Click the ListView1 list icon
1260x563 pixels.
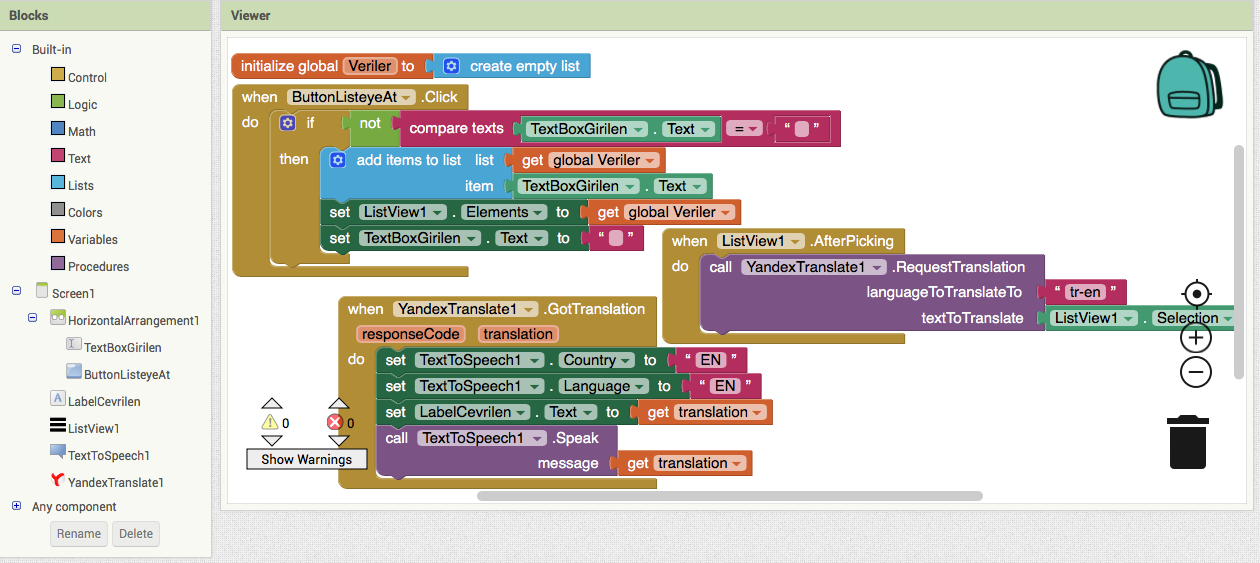tap(58, 425)
